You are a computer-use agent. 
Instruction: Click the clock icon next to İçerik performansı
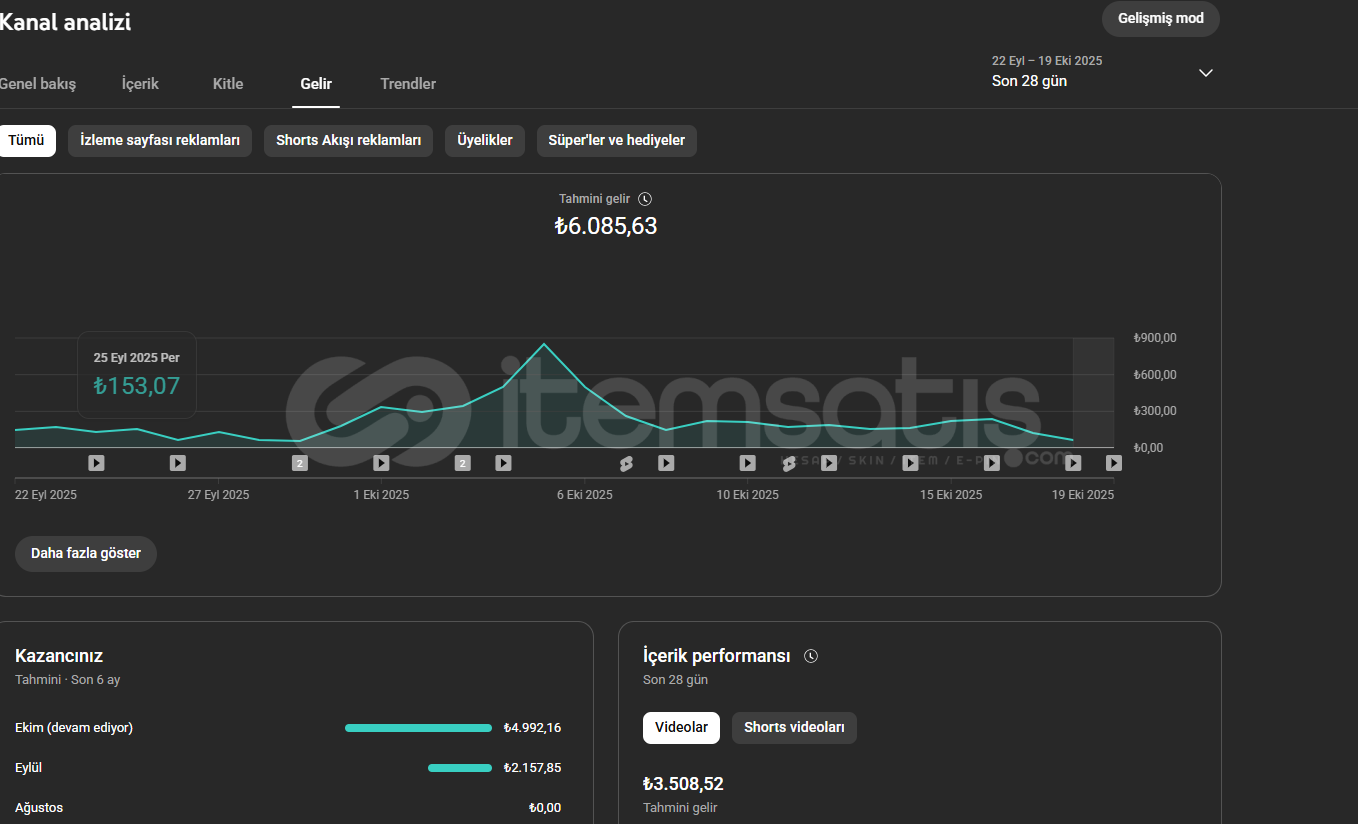point(811,656)
